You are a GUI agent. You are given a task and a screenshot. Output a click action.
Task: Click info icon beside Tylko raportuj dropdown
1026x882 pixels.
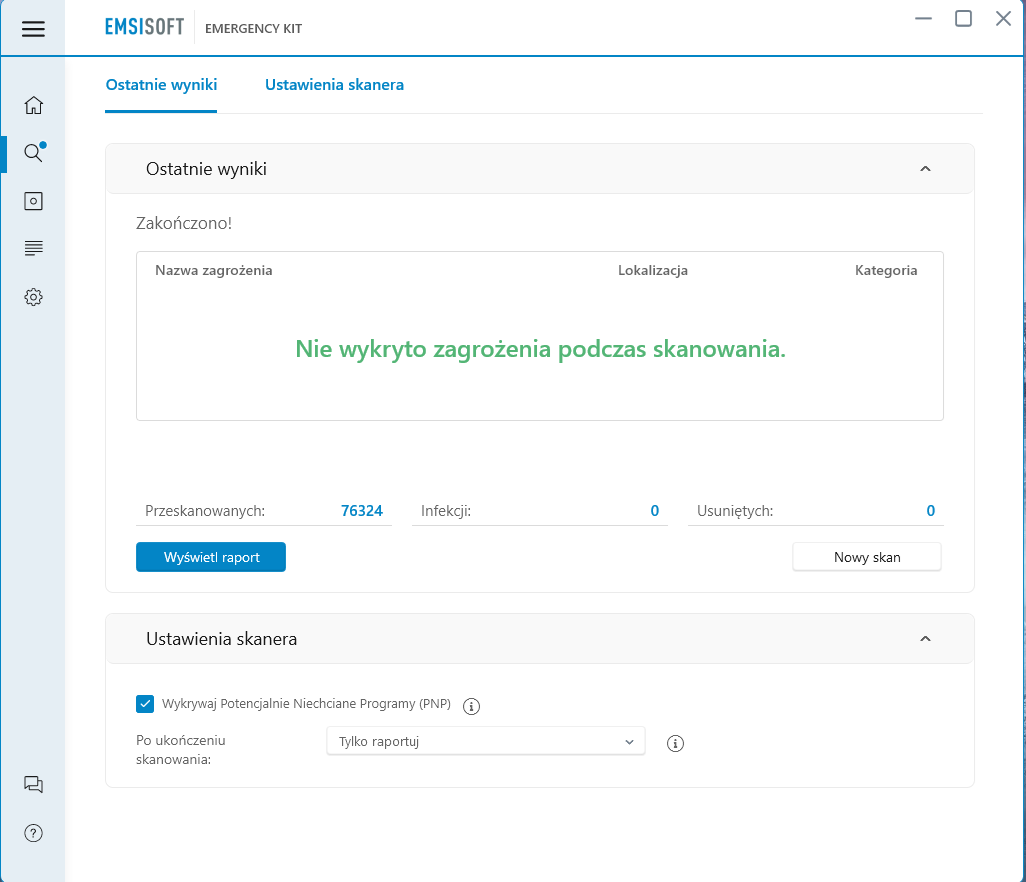pyautogui.click(x=675, y=743)
